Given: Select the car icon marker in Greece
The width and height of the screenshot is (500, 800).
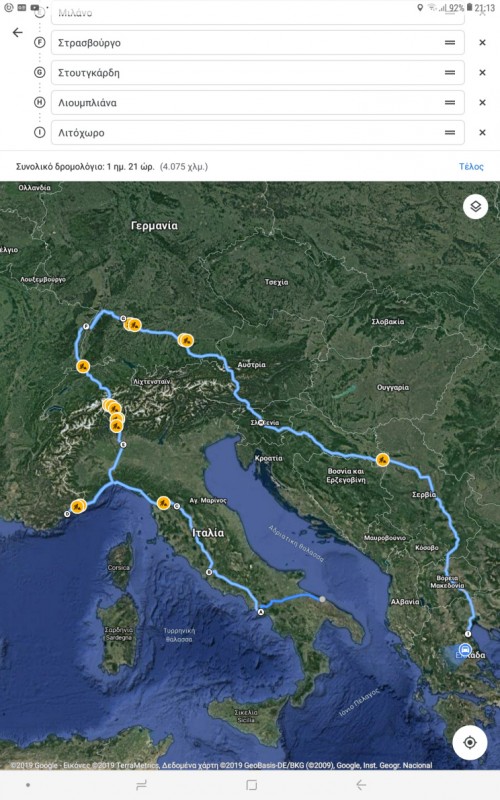Looking at the screenshot, I should [464, 650].
